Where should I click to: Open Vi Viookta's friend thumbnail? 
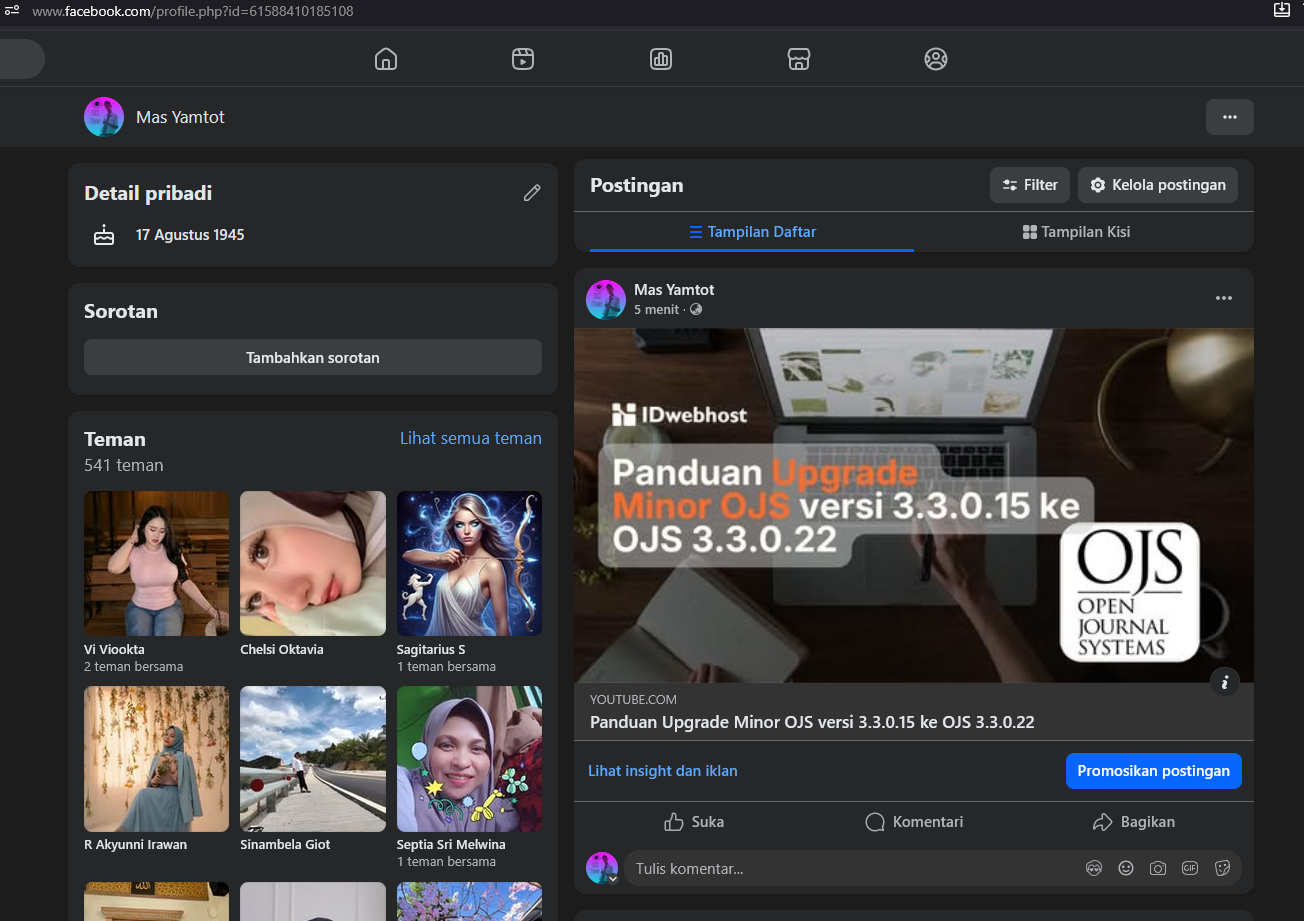pyautogui.click(x=156, y=563)
